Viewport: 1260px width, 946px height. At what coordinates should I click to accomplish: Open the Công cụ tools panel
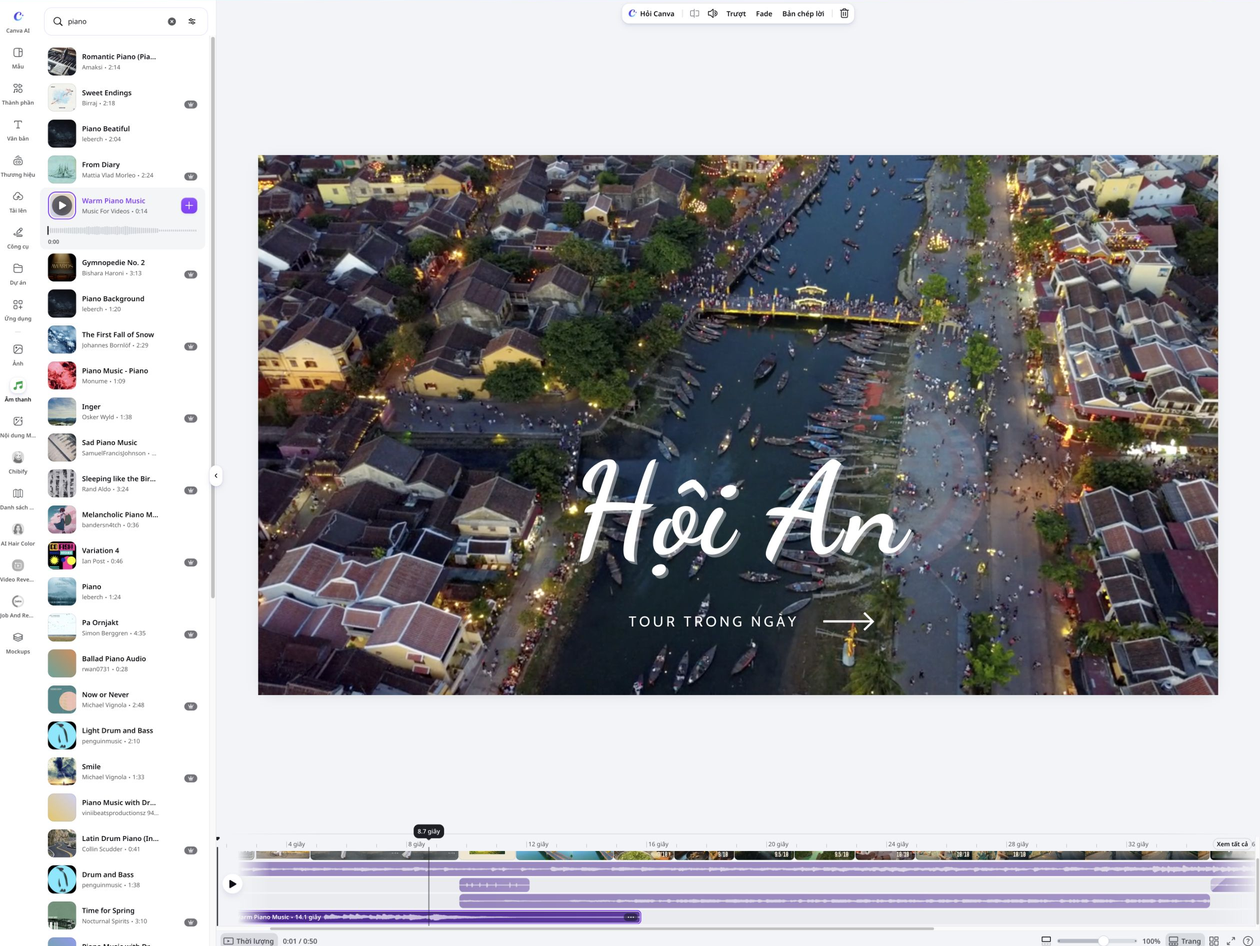coord(17,237)
